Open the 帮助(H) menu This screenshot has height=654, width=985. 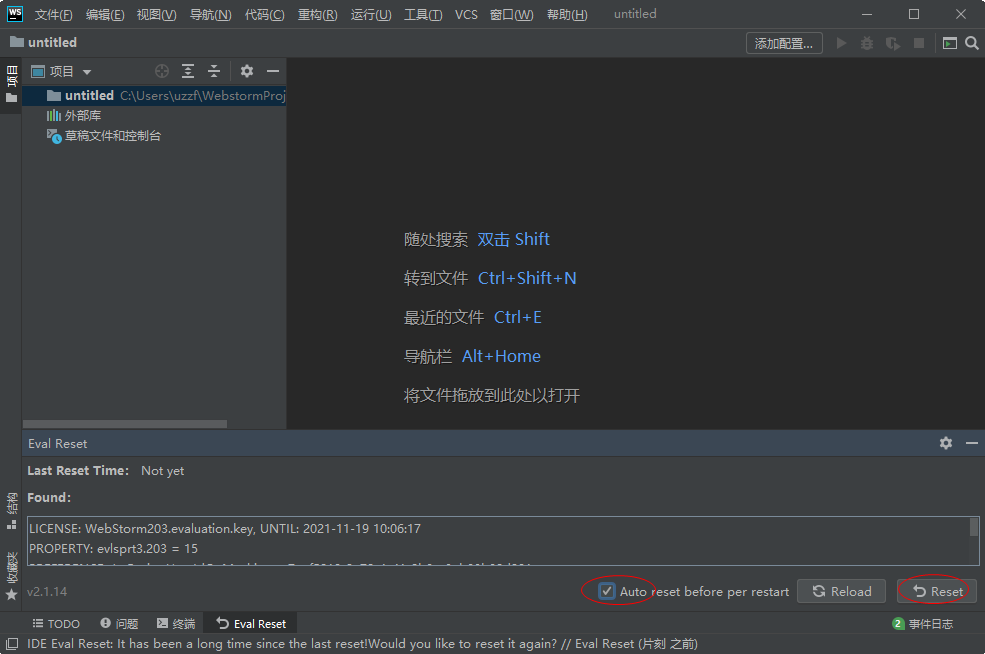[567, 14]
